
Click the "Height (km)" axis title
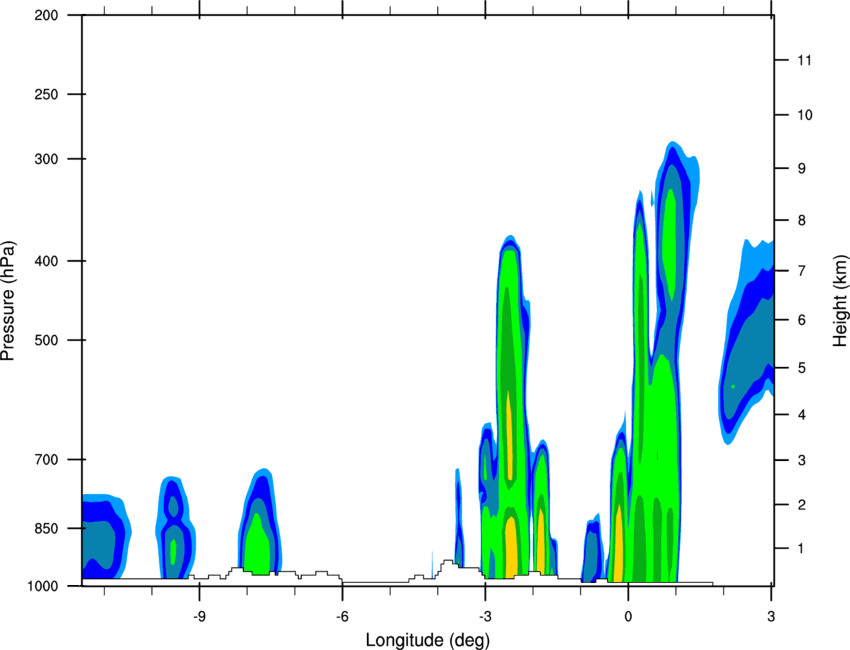pyautogui.click(x=840, y=300)
